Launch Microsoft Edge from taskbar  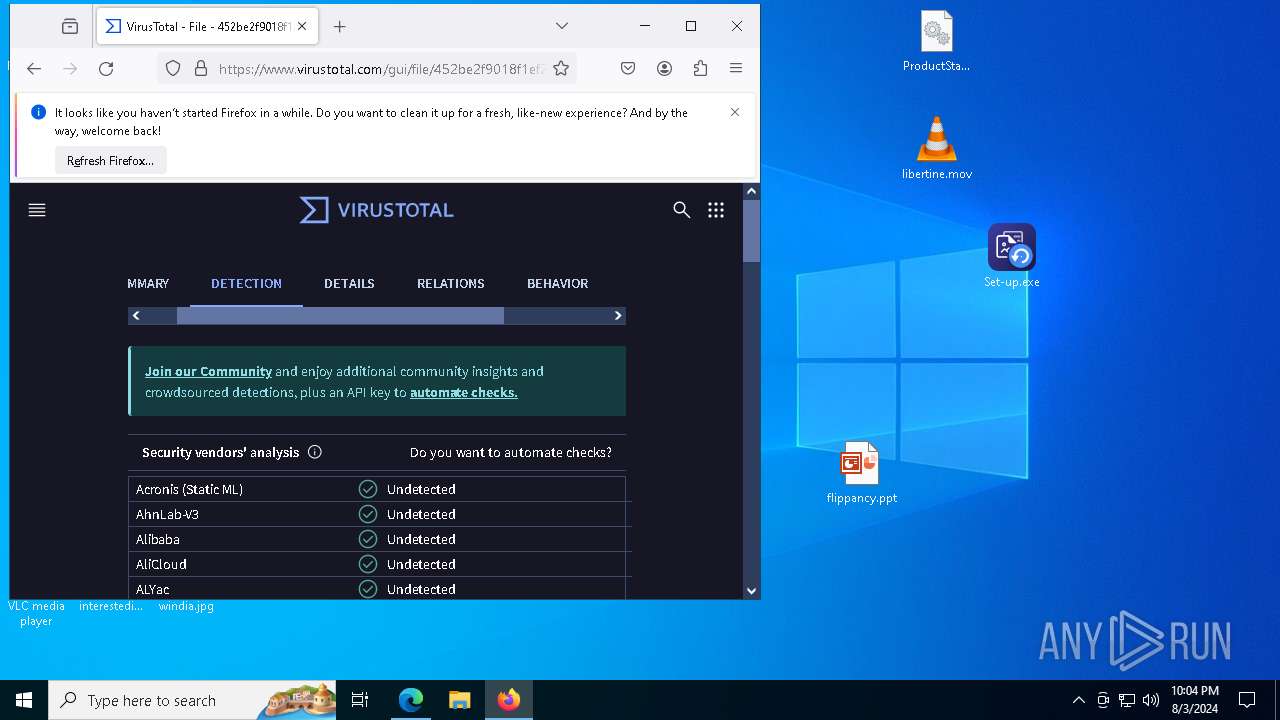[x=411, y=700]
